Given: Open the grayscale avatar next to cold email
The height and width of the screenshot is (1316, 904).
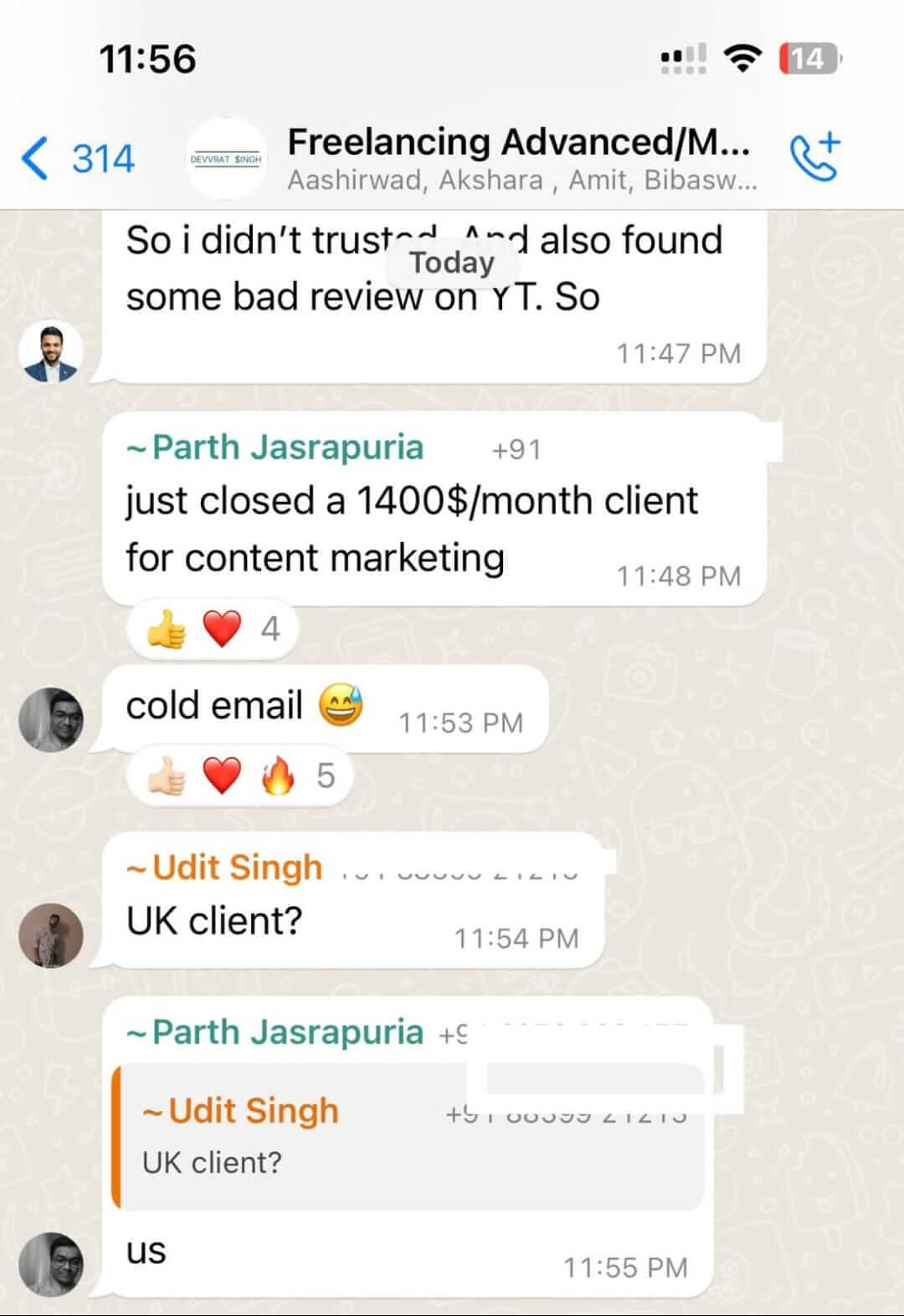Looking at the screenshot, I should pos(51,719).
